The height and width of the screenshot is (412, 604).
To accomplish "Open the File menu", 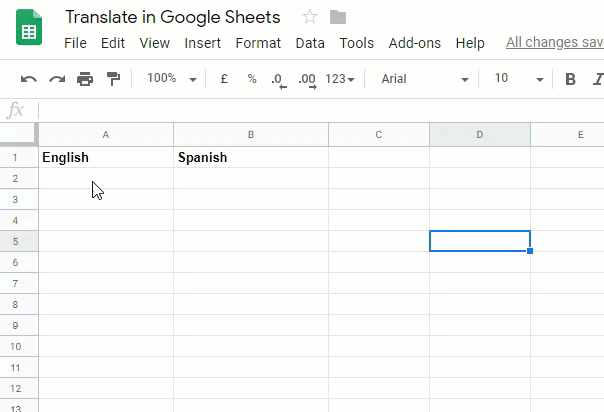I will point(75,43).
